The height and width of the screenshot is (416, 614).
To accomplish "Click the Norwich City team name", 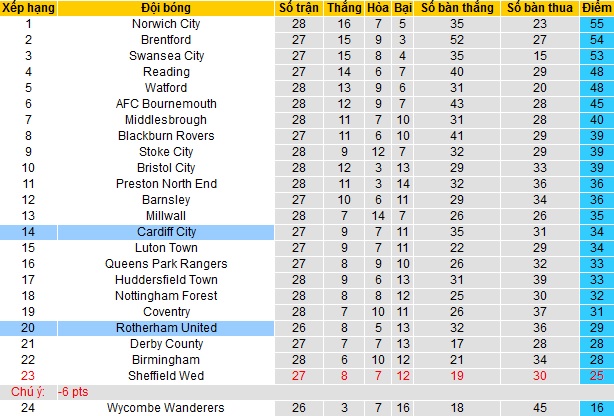I will coord(166,24).
